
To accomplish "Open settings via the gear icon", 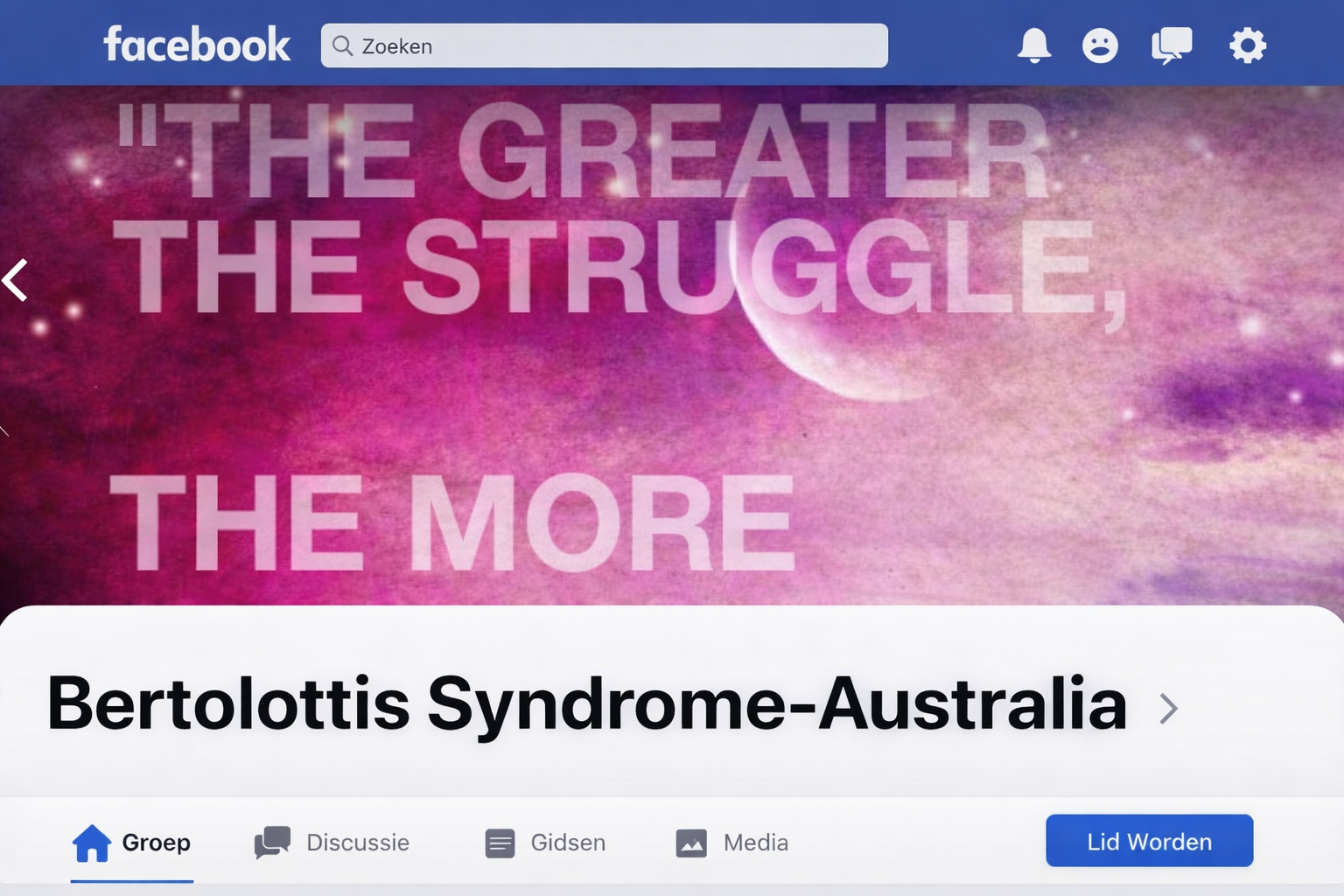I will pos(1248,45).
